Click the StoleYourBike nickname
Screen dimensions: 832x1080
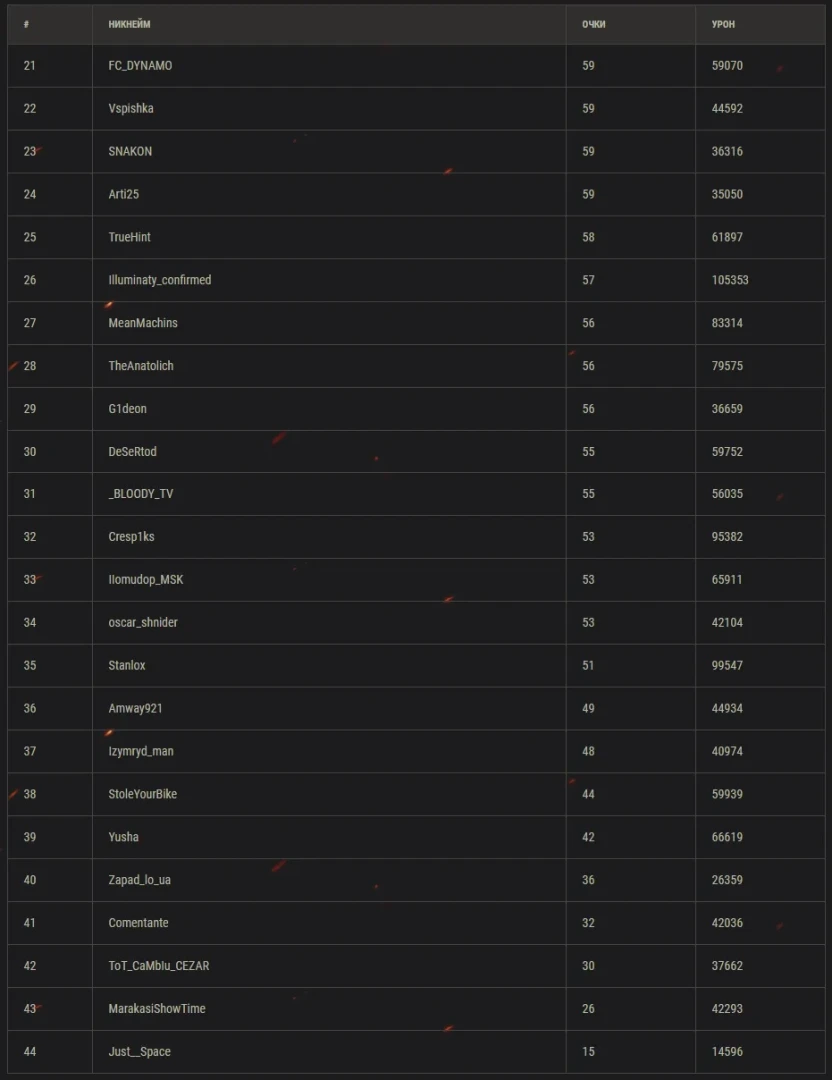pos(143,794)
